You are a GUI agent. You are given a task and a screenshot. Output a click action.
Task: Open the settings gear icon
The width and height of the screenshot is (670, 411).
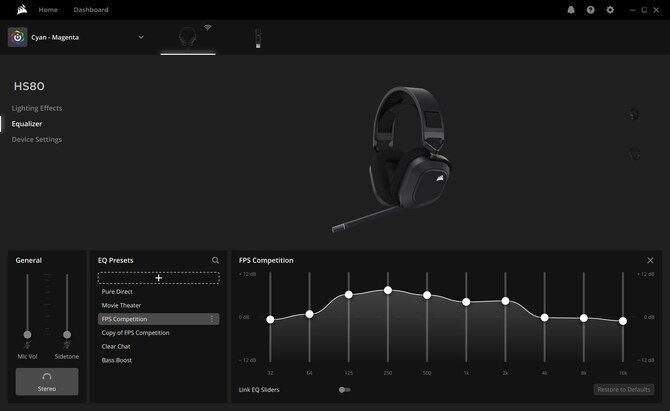click(610, 10)
